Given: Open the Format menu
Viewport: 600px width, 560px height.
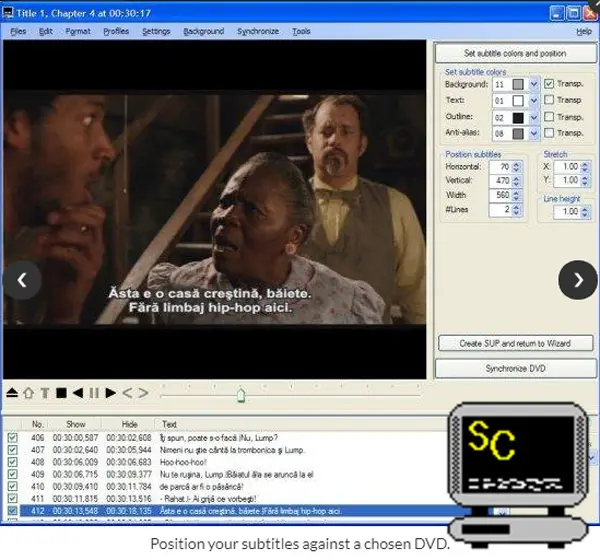Looking at the screenshot, I should [78, 31].
